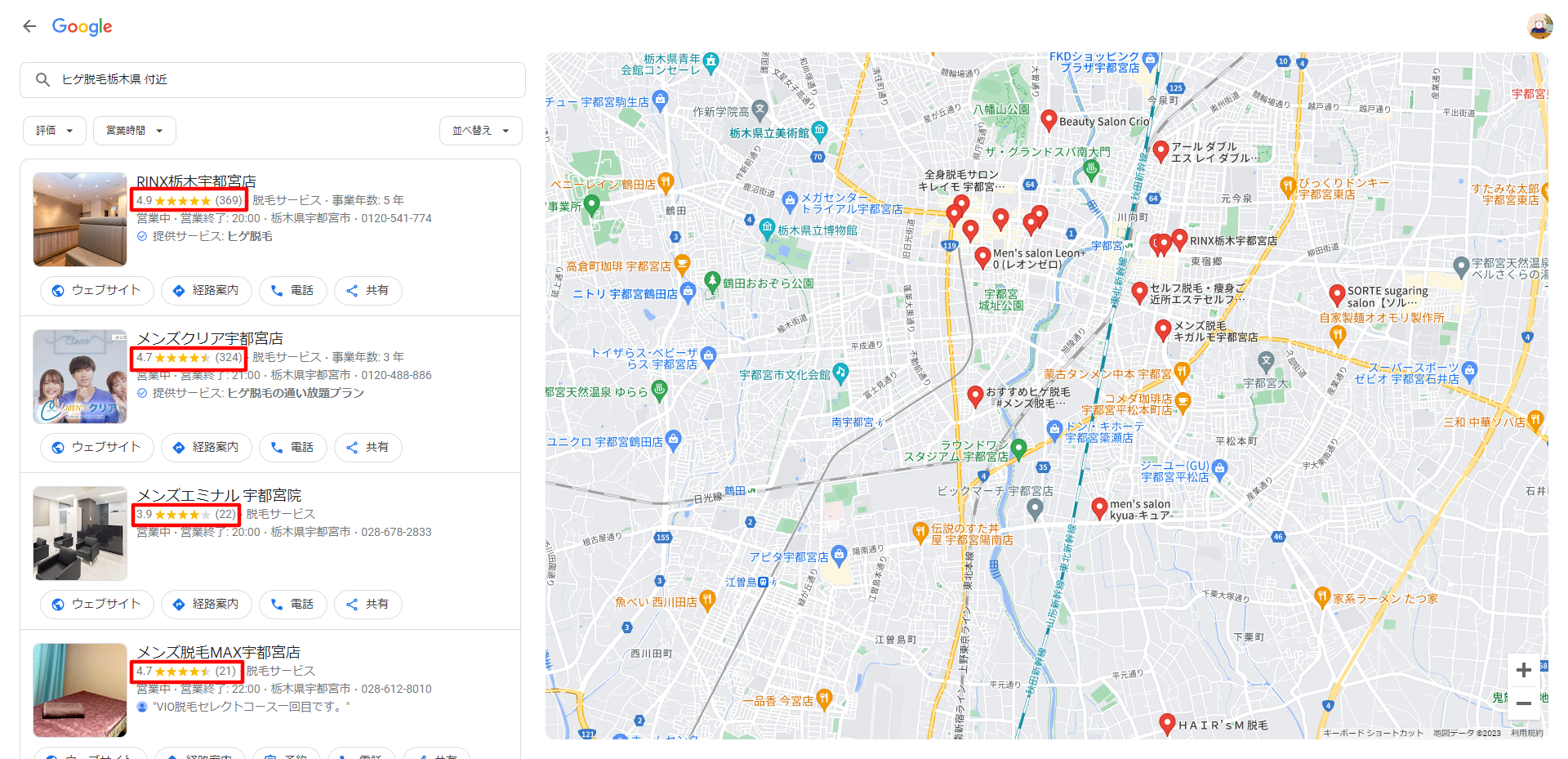Open website for メンズクリア宇都宮店
Viewport: 1568px width, 759px height.
[96, 447]
